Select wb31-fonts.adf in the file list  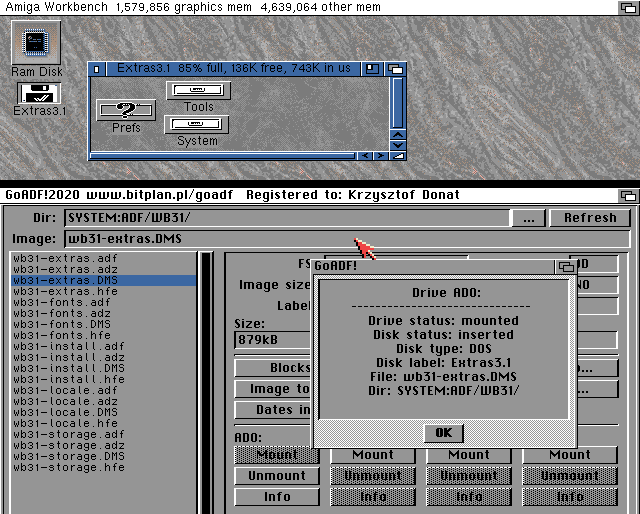104,303
